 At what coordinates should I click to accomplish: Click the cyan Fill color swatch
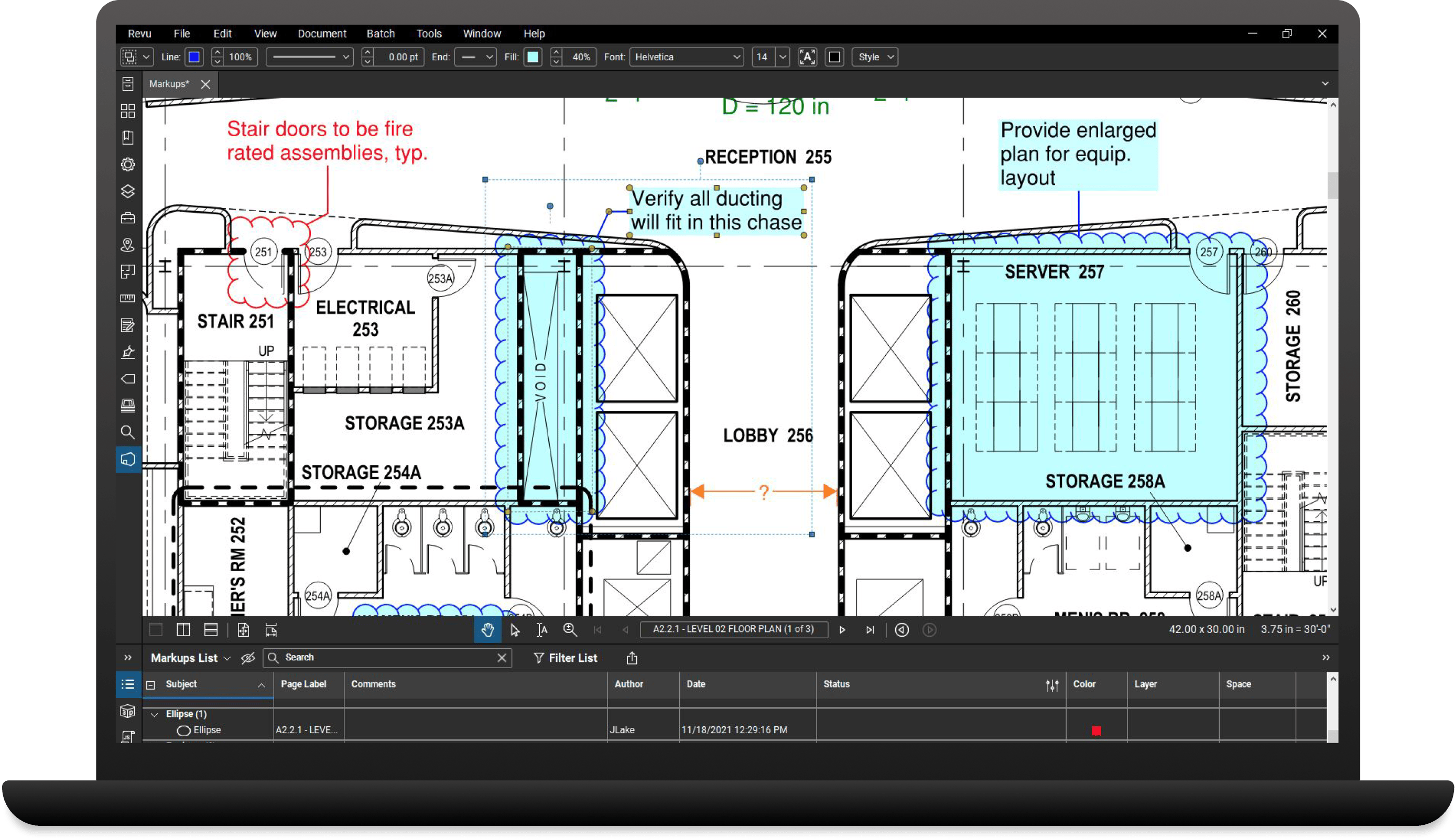[533, 57]
